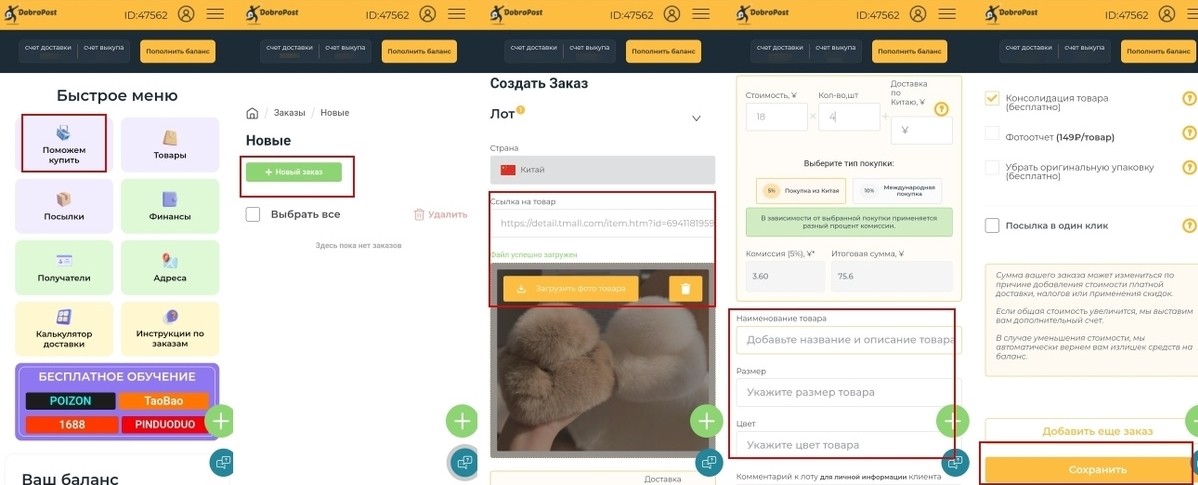Tick the Выбрать все checkbox
The height and width of the screenshot is (485, 1198).
coord(253,215)
